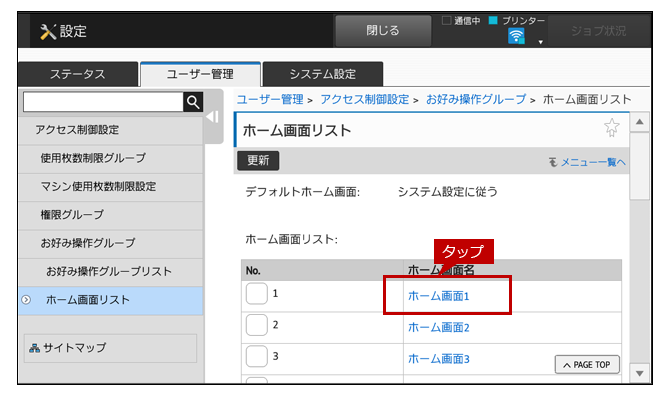This screenshot has height=396, width=670.
Task: Click the scrollbar down arrow
Action: coord(640,374)
